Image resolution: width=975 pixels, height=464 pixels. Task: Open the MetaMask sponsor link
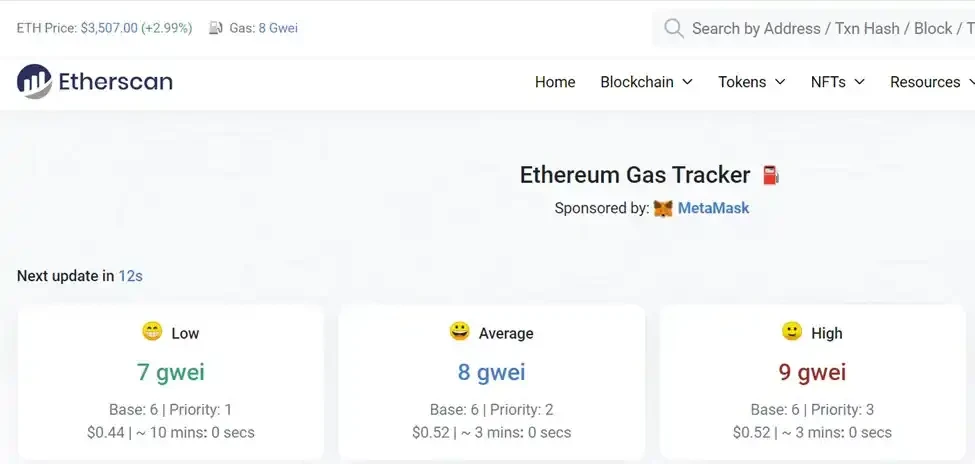click(x=713, y=209)
